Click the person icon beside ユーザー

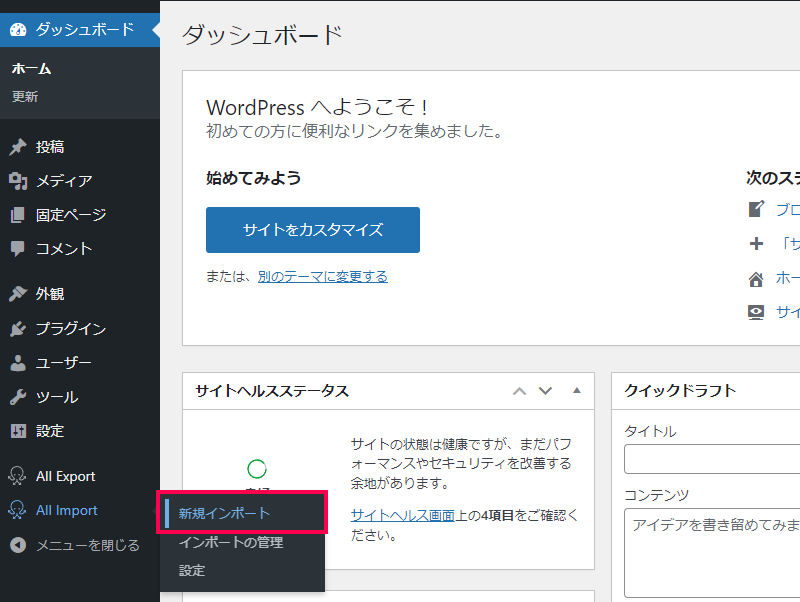(18, 363)
